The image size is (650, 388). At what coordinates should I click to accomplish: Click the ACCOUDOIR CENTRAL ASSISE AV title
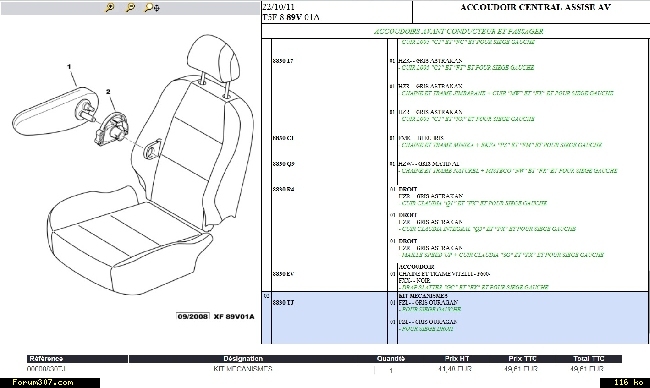tap(535, 7)
